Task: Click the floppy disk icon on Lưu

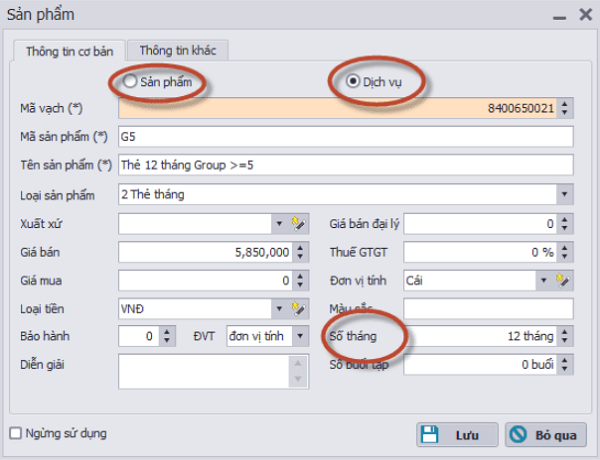Action: [430, 435]
